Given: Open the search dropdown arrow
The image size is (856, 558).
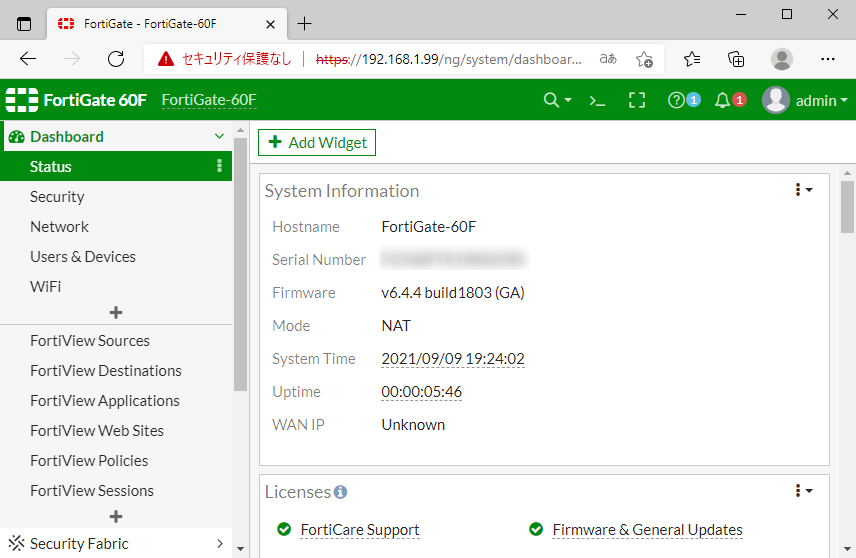Looking at the screenshot, I should click(x=568, y=100).
